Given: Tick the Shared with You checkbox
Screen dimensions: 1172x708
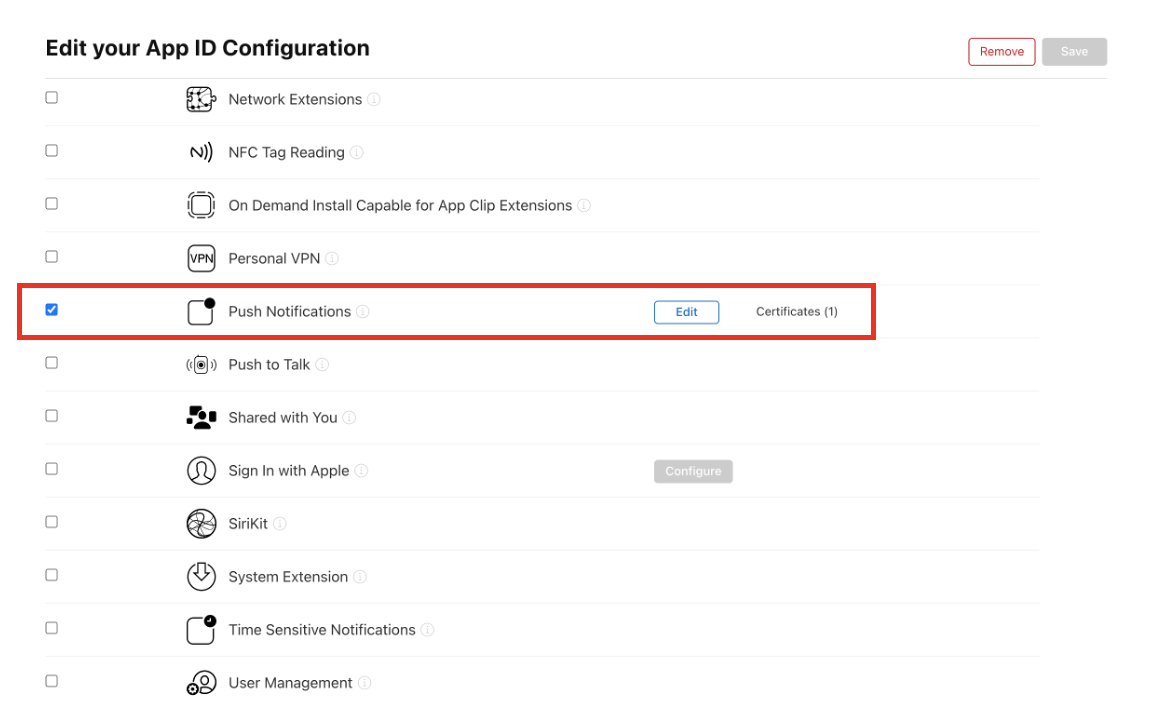Looking at the screenshot, I should coord(52,416).
